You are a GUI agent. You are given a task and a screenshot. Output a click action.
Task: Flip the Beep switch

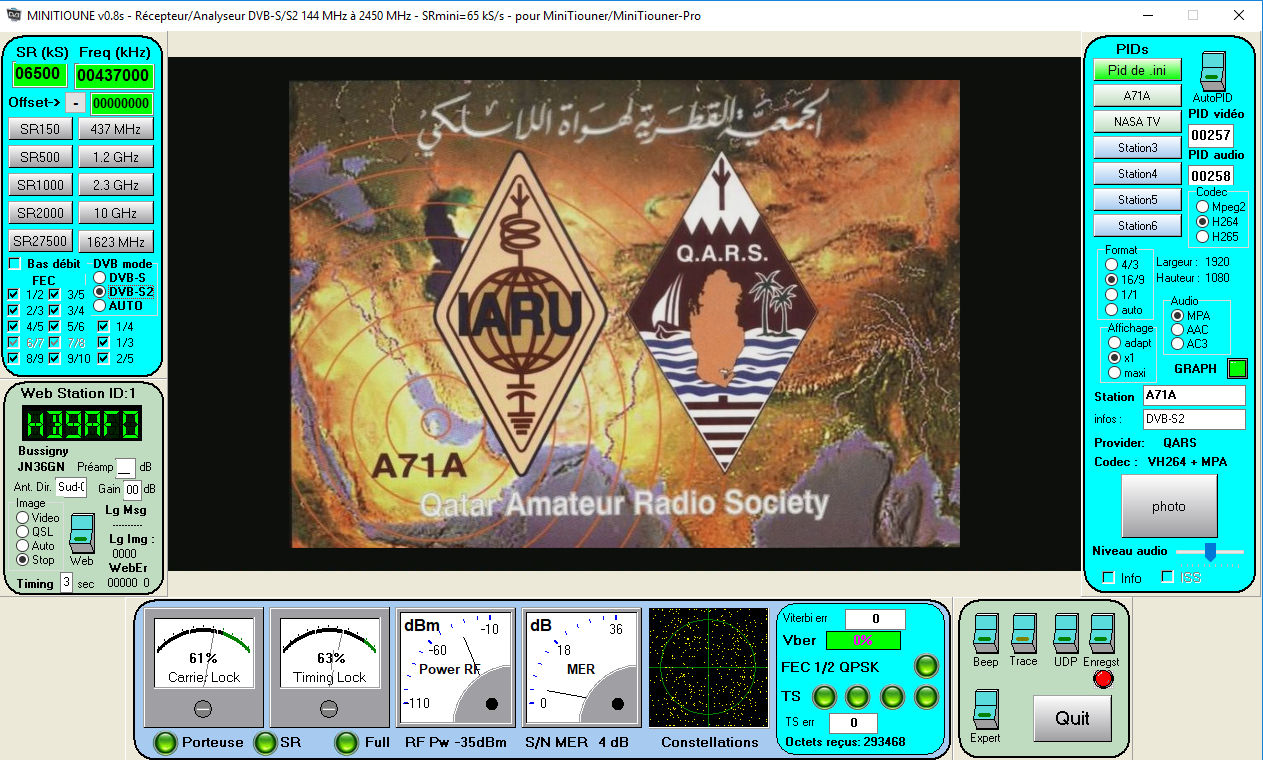(x=985, y=634)
